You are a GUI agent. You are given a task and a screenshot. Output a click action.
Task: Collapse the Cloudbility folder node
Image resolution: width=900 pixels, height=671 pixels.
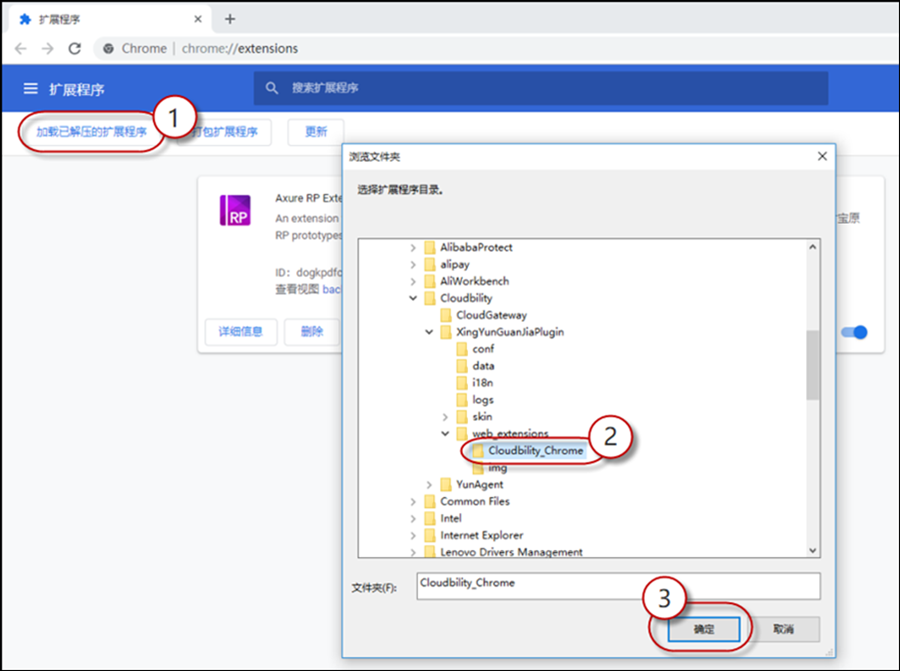tap(413, 298)
